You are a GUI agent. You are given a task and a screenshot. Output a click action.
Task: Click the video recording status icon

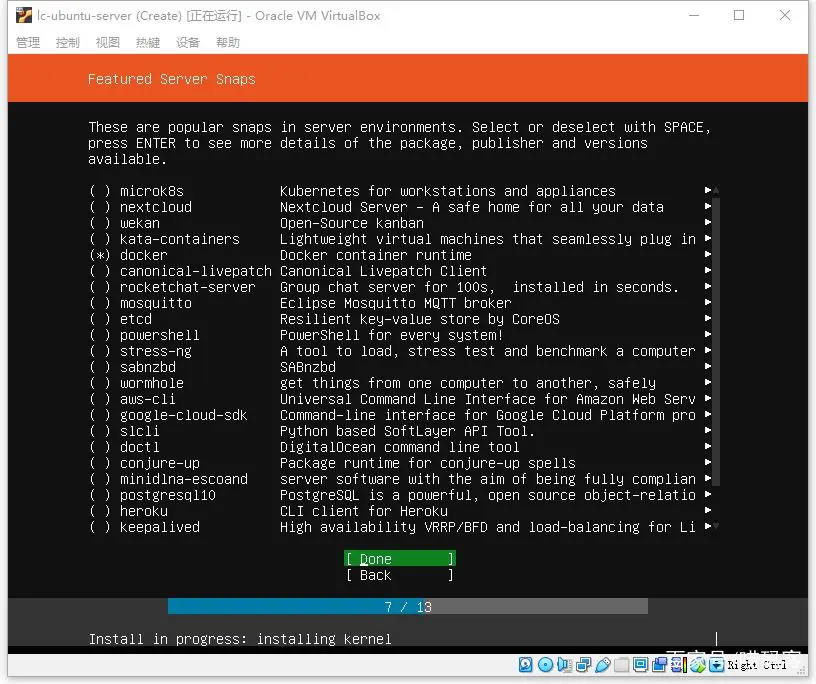click(659, 665)
